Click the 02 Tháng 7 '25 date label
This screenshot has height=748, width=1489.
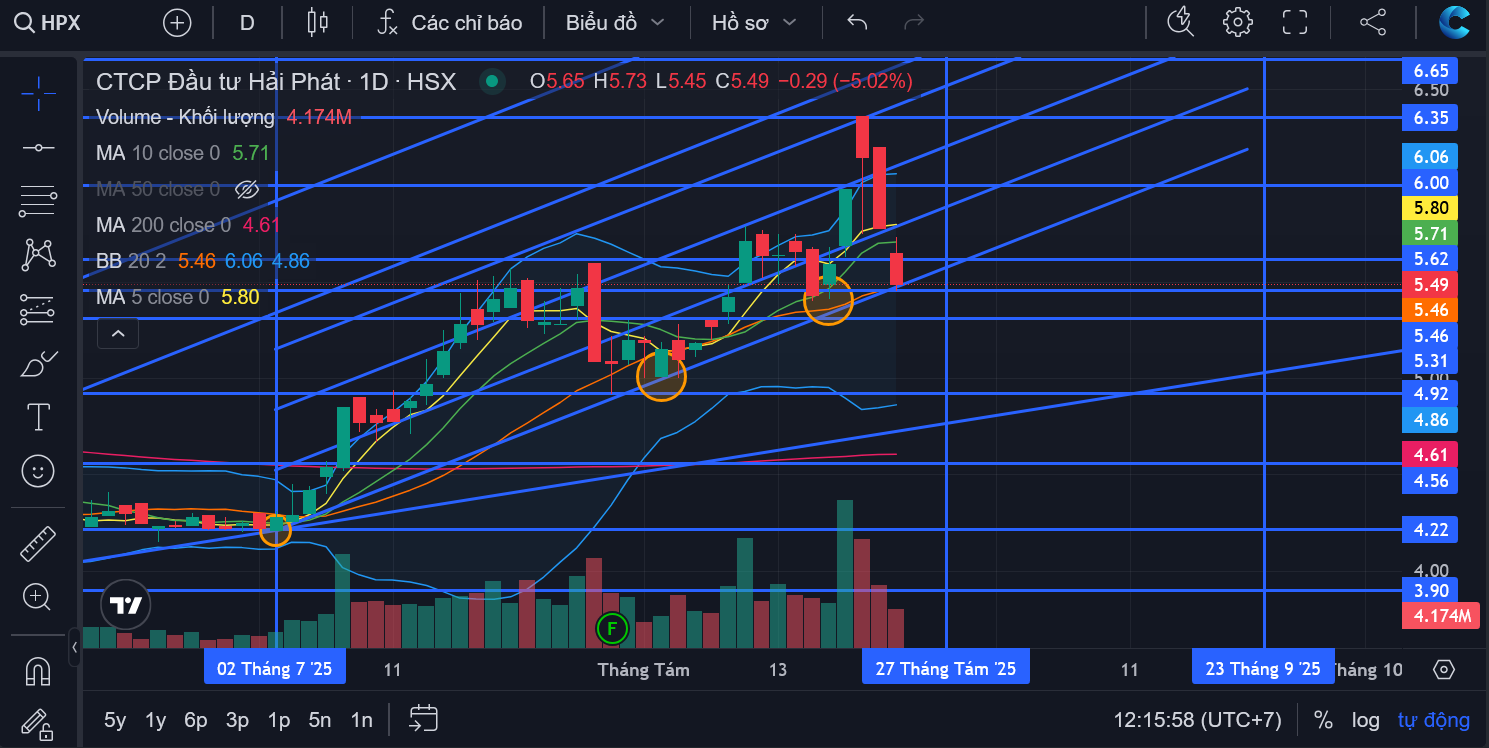(x=275, y=669)
